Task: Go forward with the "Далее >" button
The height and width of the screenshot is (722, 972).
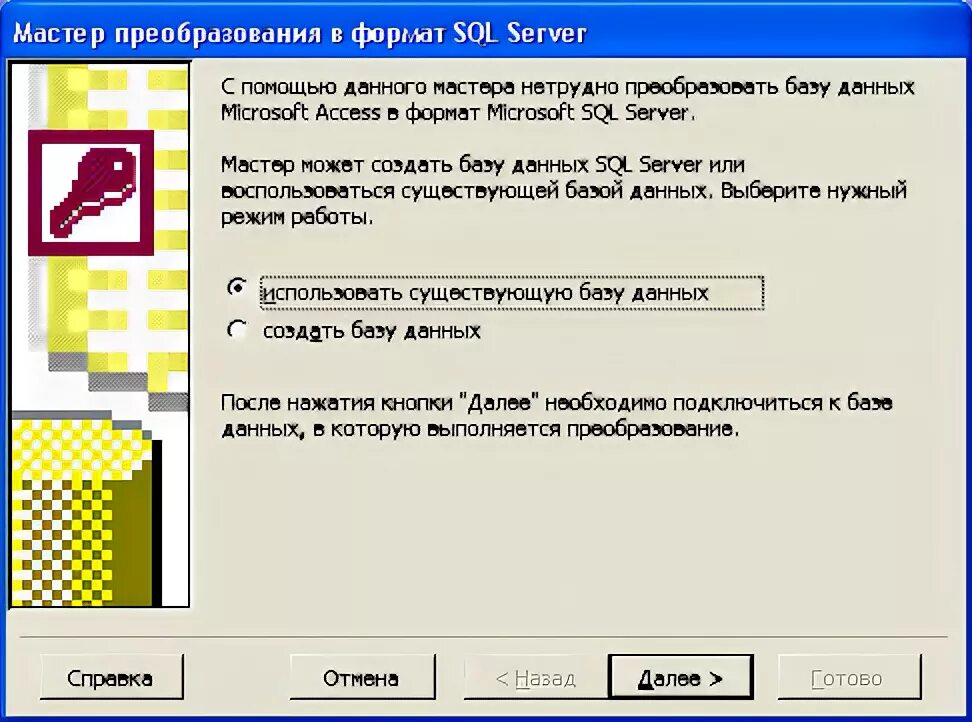Action: pos(681,677)
